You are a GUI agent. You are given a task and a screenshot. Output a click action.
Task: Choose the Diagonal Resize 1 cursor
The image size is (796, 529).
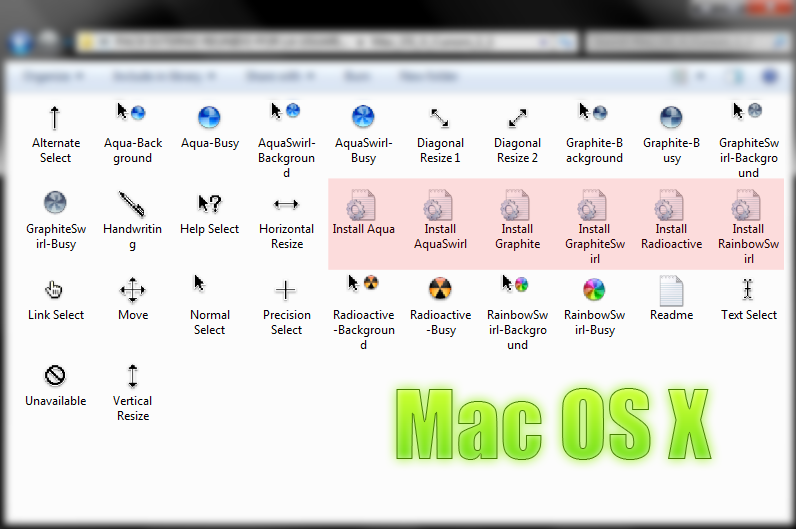[x=440, y=134]
